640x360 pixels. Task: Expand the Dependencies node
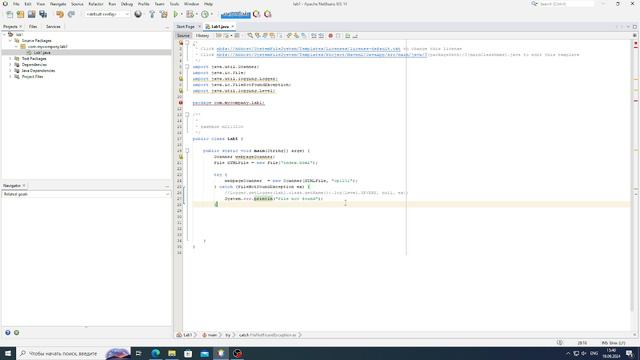[x=10, y=64]
